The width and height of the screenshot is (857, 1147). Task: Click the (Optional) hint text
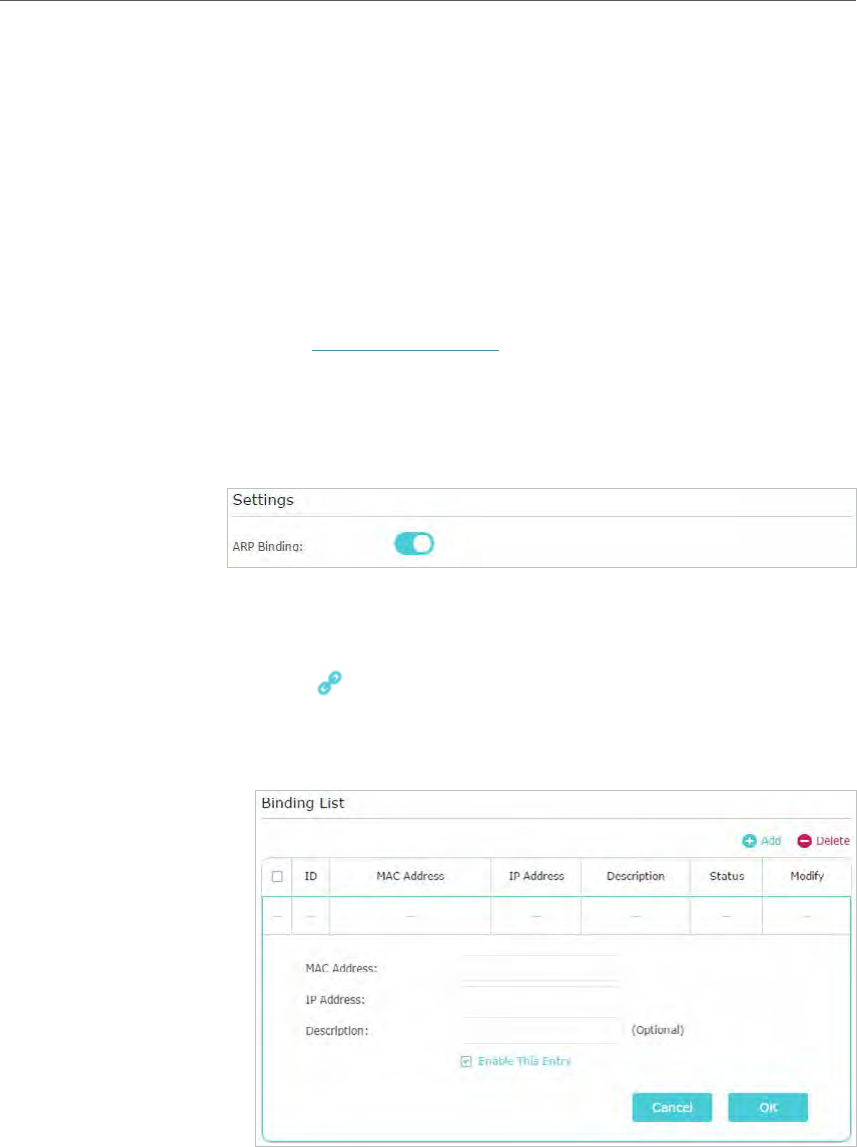tap(657, 1030)
